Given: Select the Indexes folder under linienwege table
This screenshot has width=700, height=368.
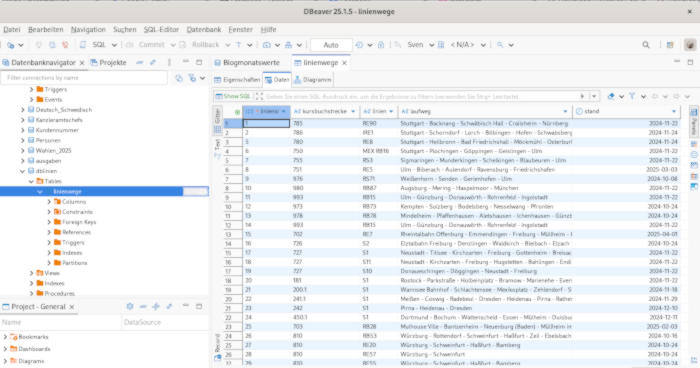Looking at the screenshot, I should tap(72, 253).
